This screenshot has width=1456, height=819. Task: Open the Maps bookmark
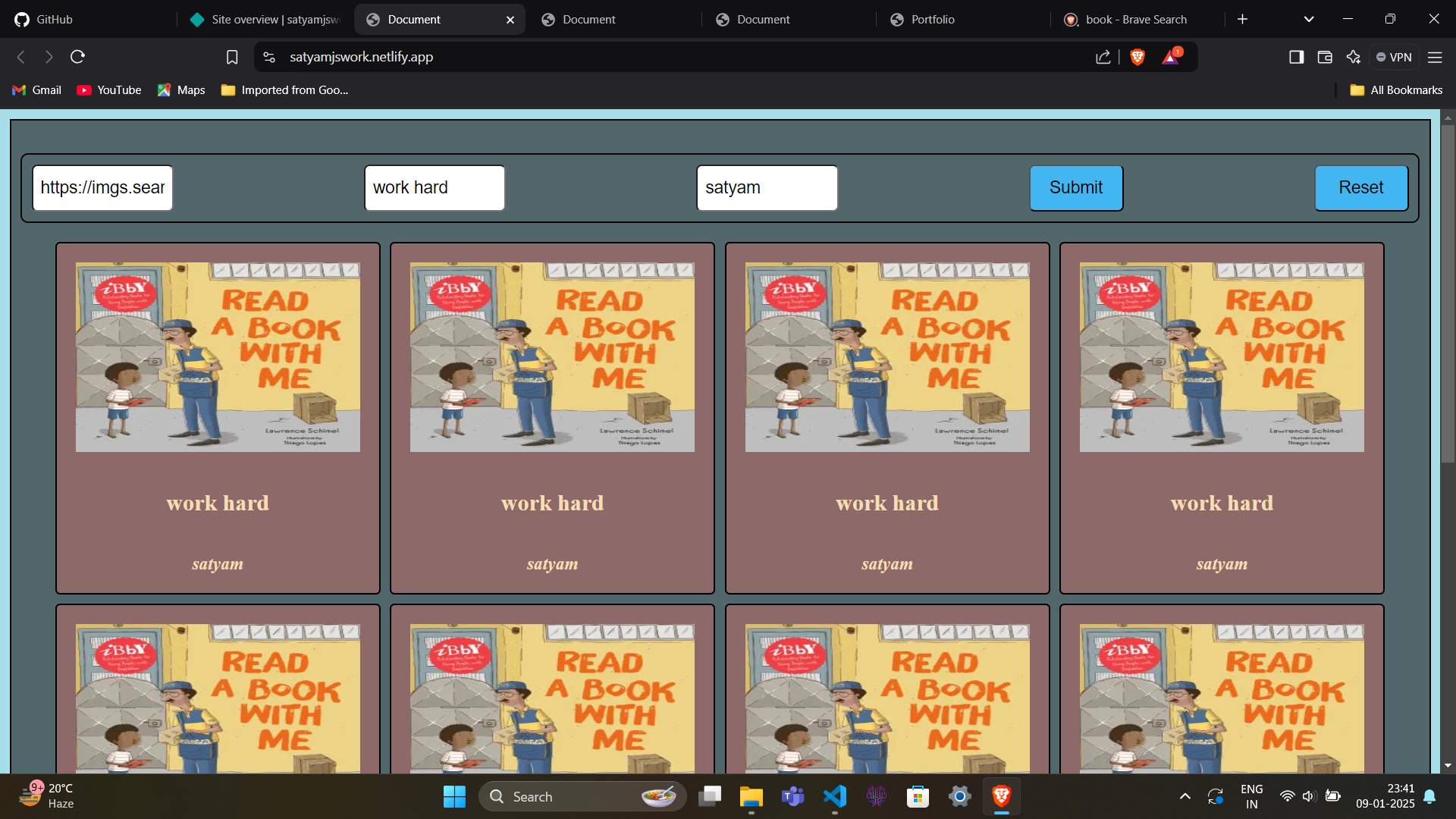[181, 90]
